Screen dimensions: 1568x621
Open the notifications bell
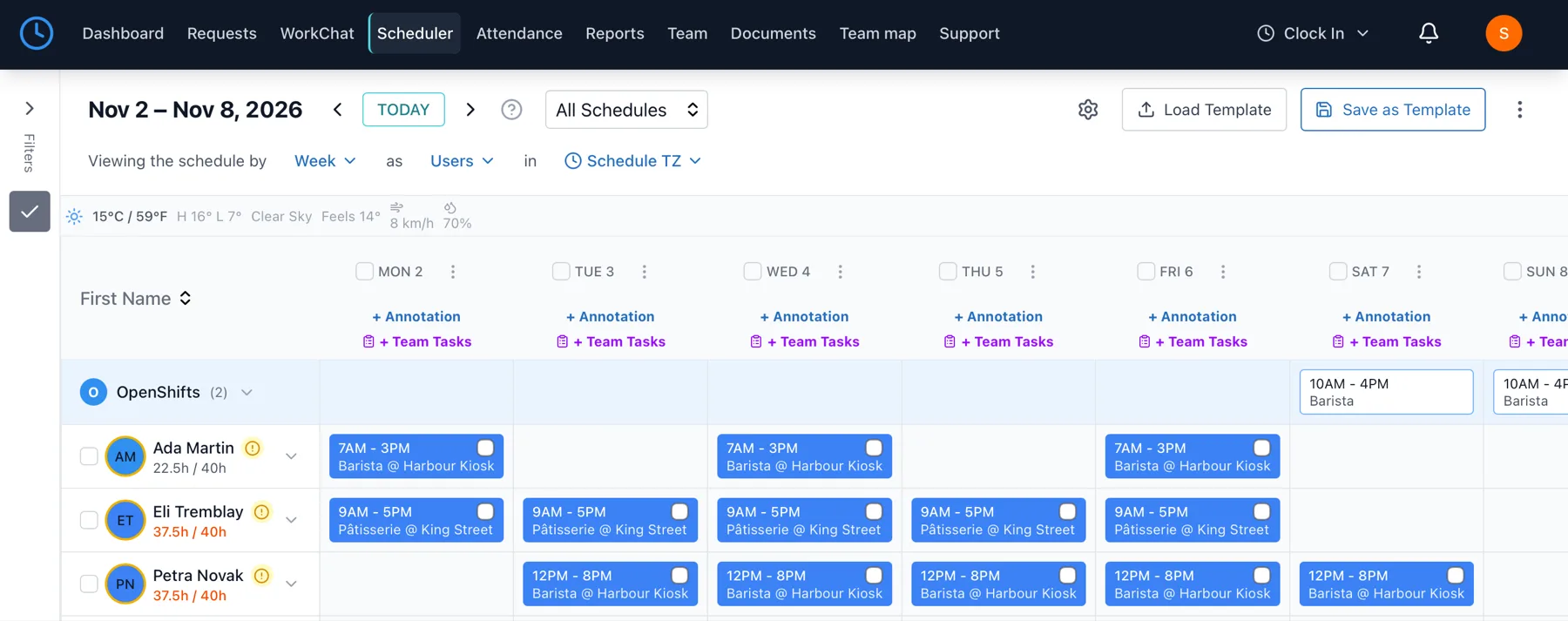[x=1429, y=33]
